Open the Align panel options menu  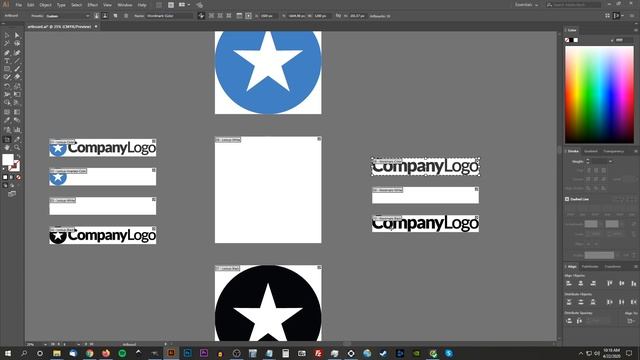(x=636, y=267)
